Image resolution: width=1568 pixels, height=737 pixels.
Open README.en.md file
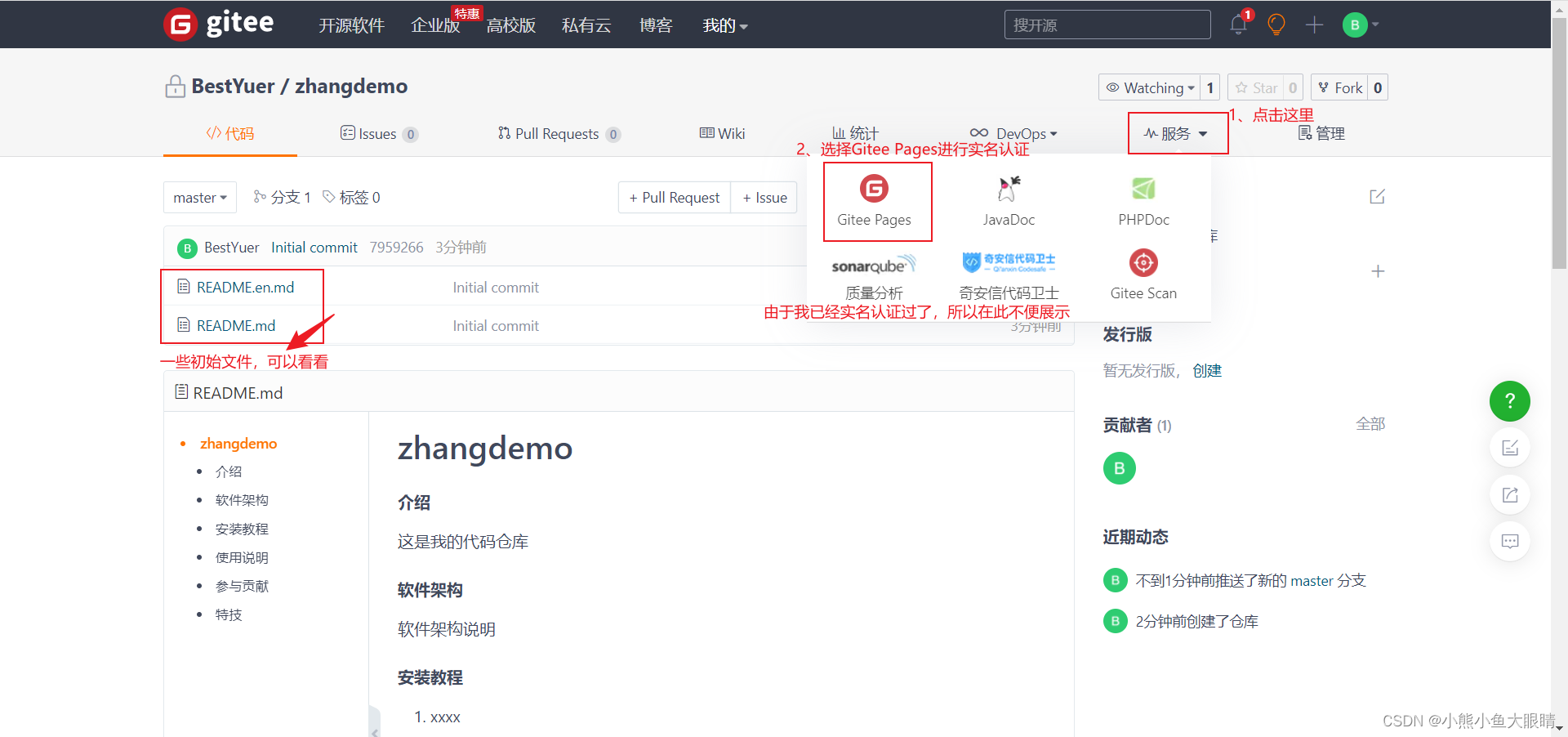click(x=245, y=288)
